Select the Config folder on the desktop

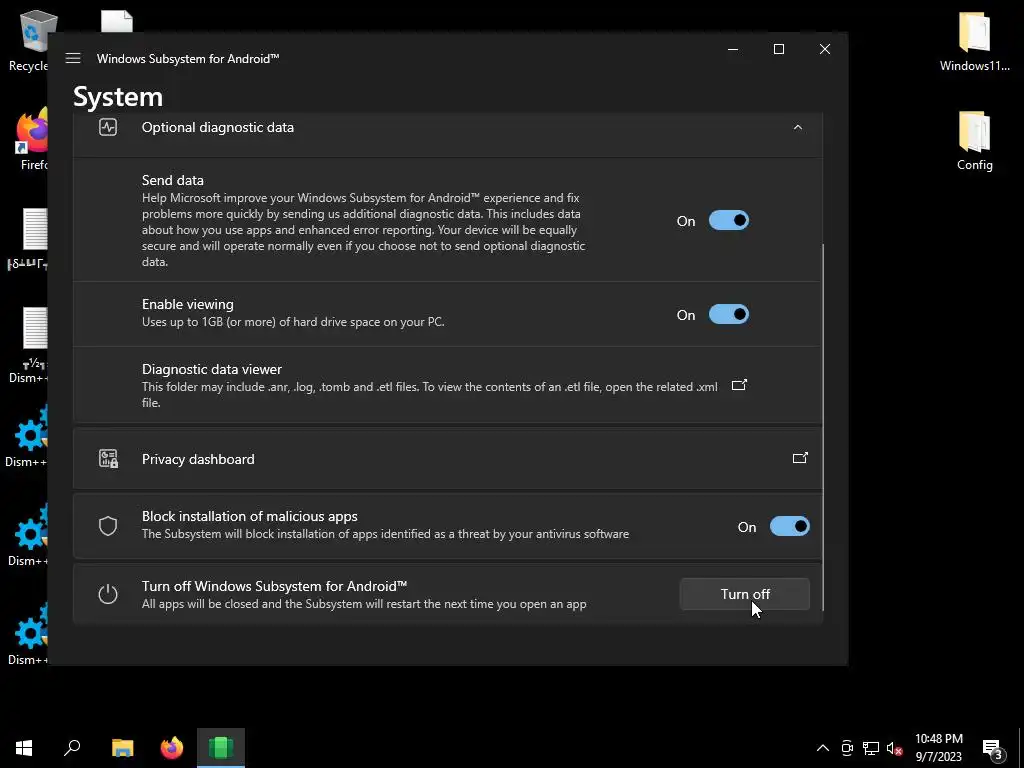974,140
